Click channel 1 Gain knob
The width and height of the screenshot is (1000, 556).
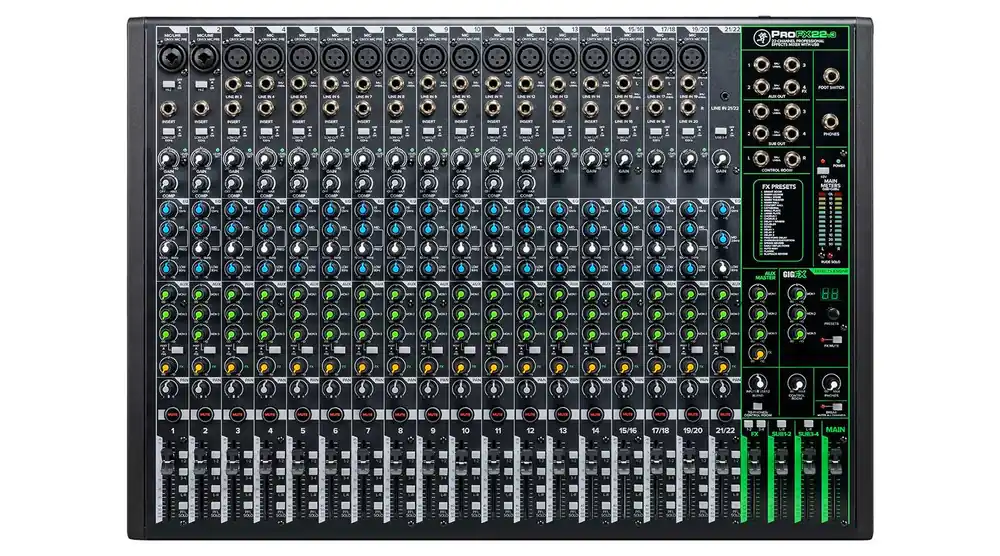click(x=168, y=158)
